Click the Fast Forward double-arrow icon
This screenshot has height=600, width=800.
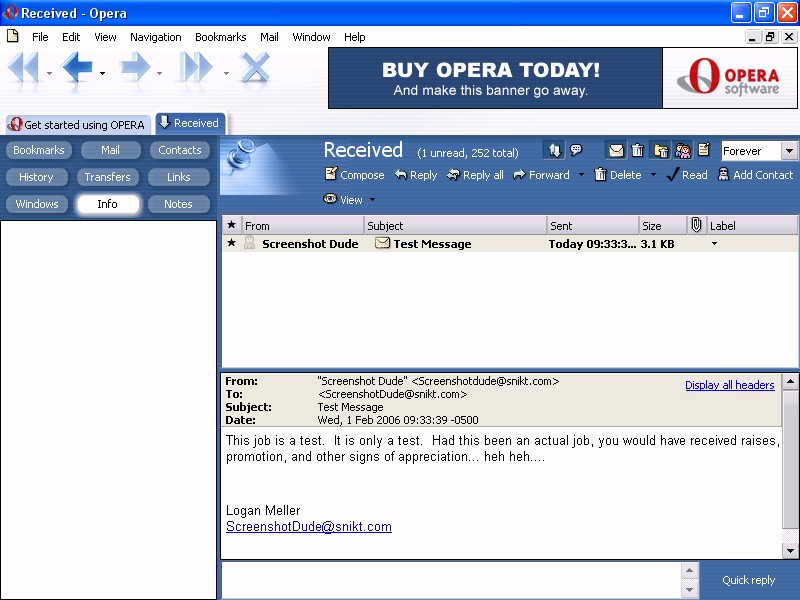[x=195, y=67]
